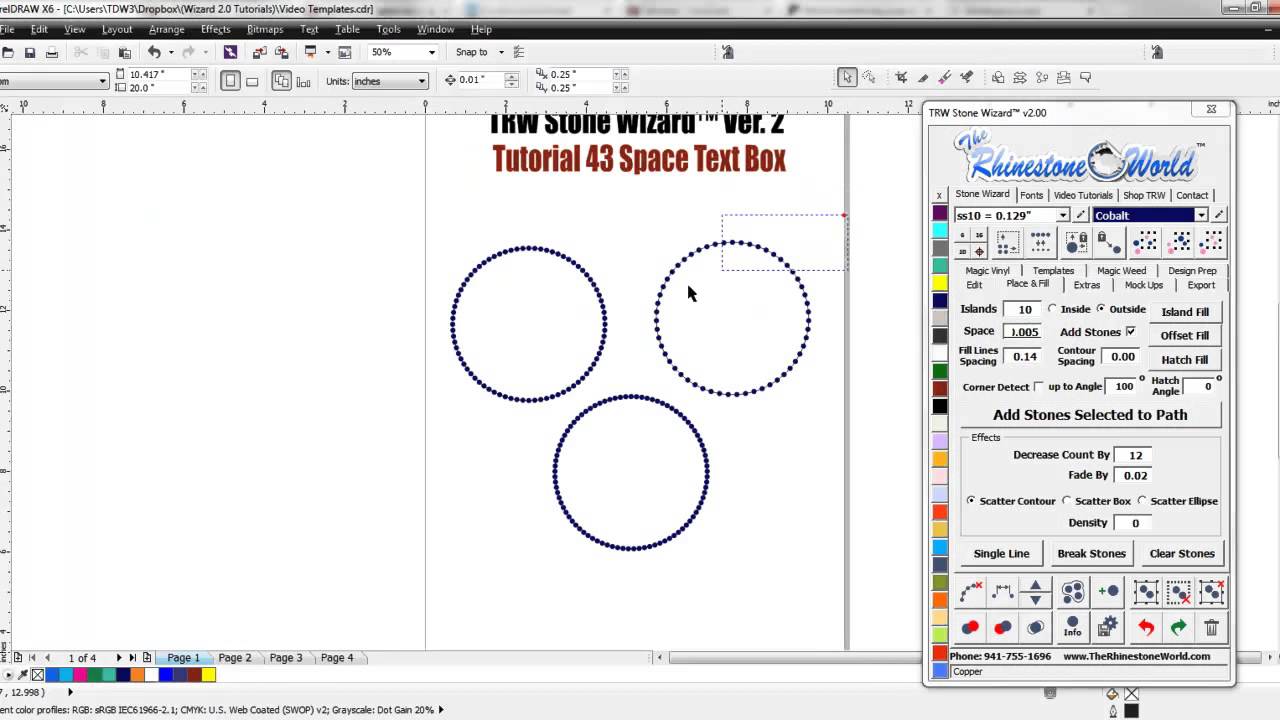This screenshot has width=1280, height=720.
Task: Click the Undo arrow in CorelDRAW toolbar
Action: (154, 52)
